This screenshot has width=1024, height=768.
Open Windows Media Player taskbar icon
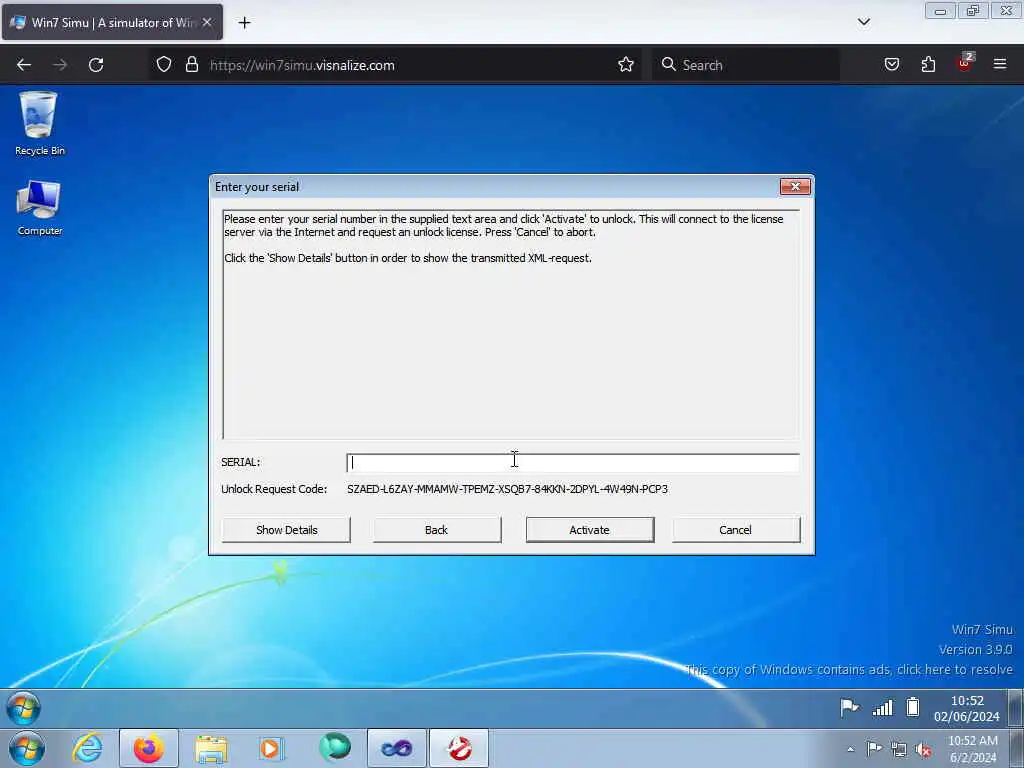[272, 748]
